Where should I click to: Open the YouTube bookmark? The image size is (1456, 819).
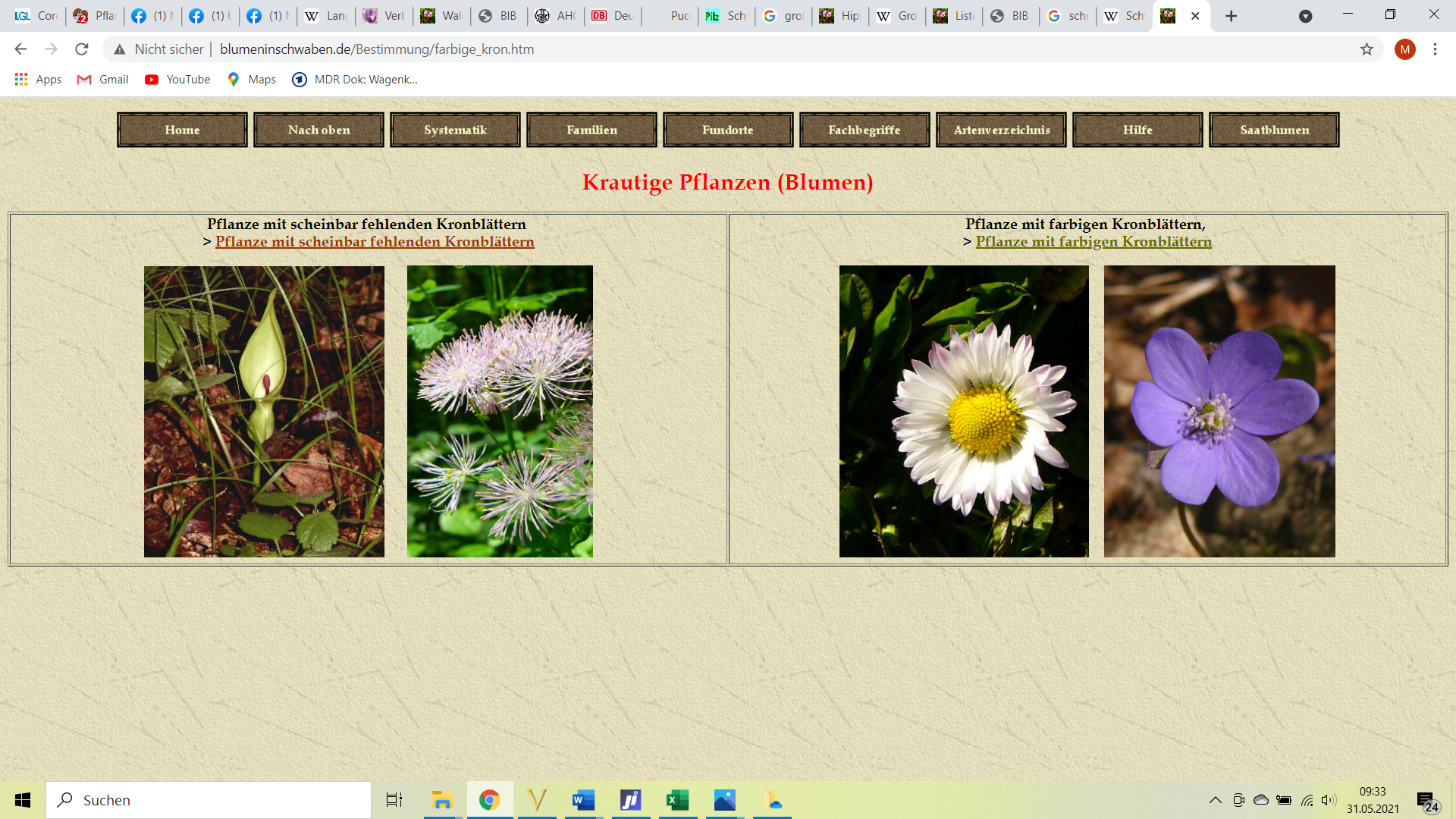pyautogui.click(x=177, y=79)
